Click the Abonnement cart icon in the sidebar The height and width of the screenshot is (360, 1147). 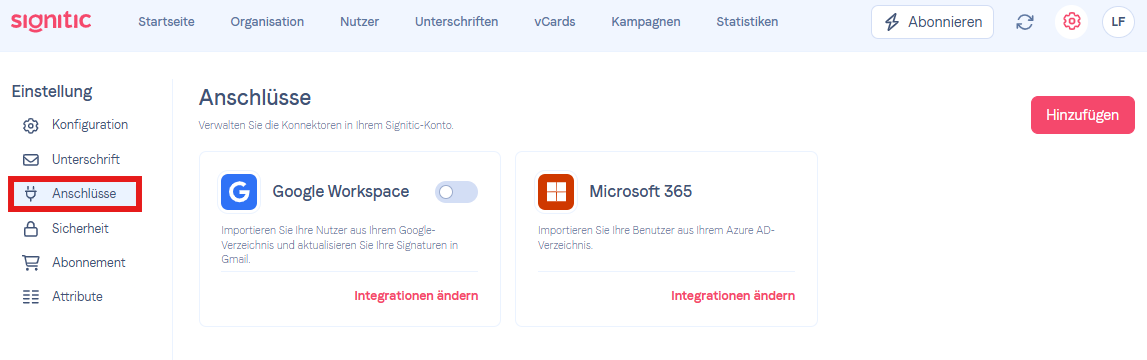pos(31,263)
